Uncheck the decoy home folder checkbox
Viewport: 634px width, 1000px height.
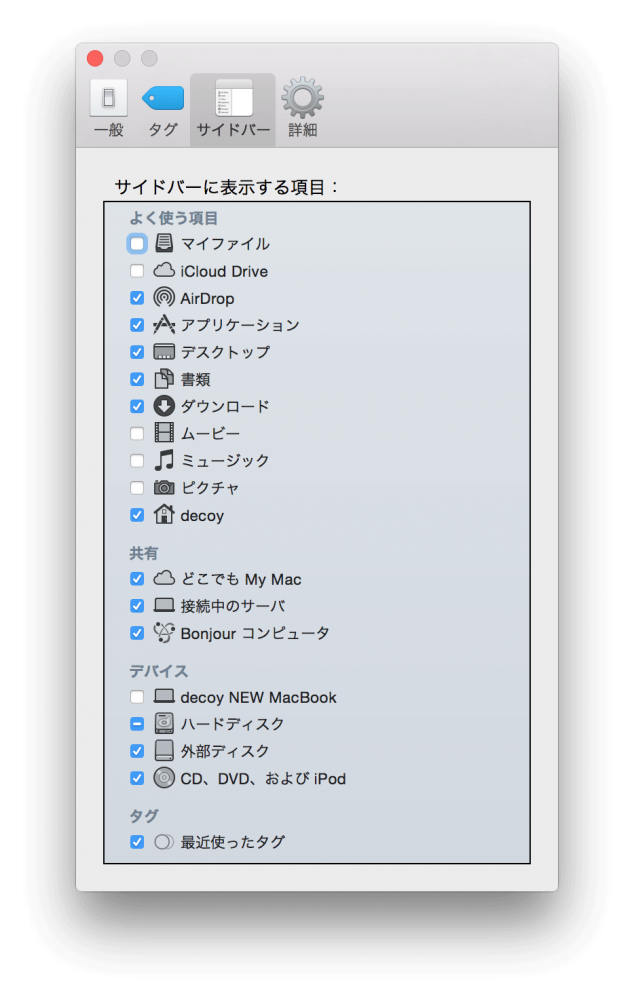pyautogui.click(x=136, y=515)
